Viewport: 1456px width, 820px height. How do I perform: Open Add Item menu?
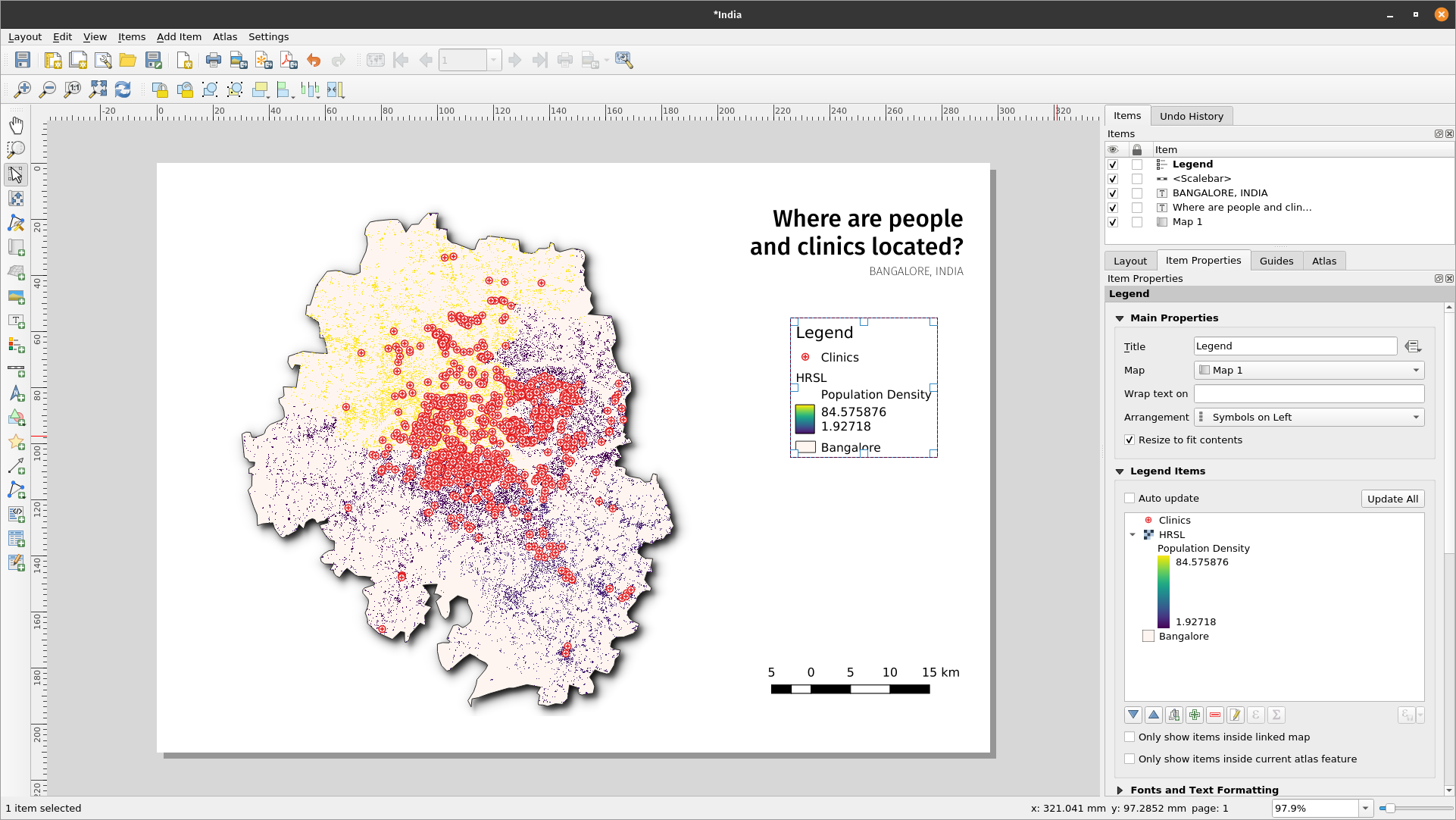click(x=179, y=36)
